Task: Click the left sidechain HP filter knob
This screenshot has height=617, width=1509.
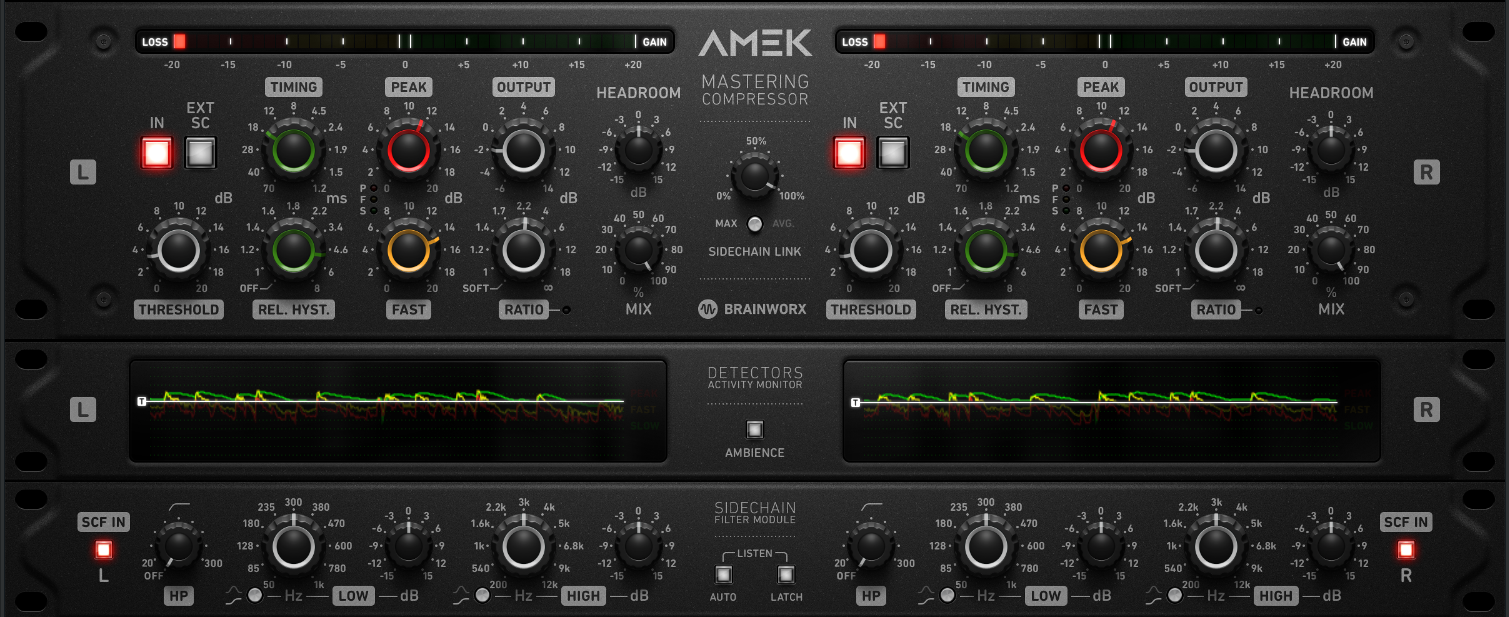Action: click(x=178, y=546)
